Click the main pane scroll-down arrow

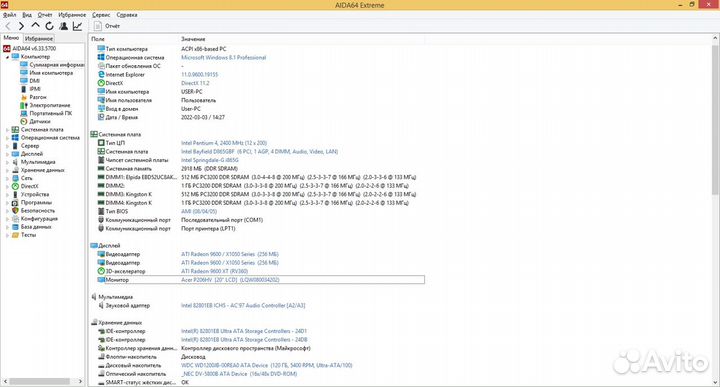pos(715,382)
